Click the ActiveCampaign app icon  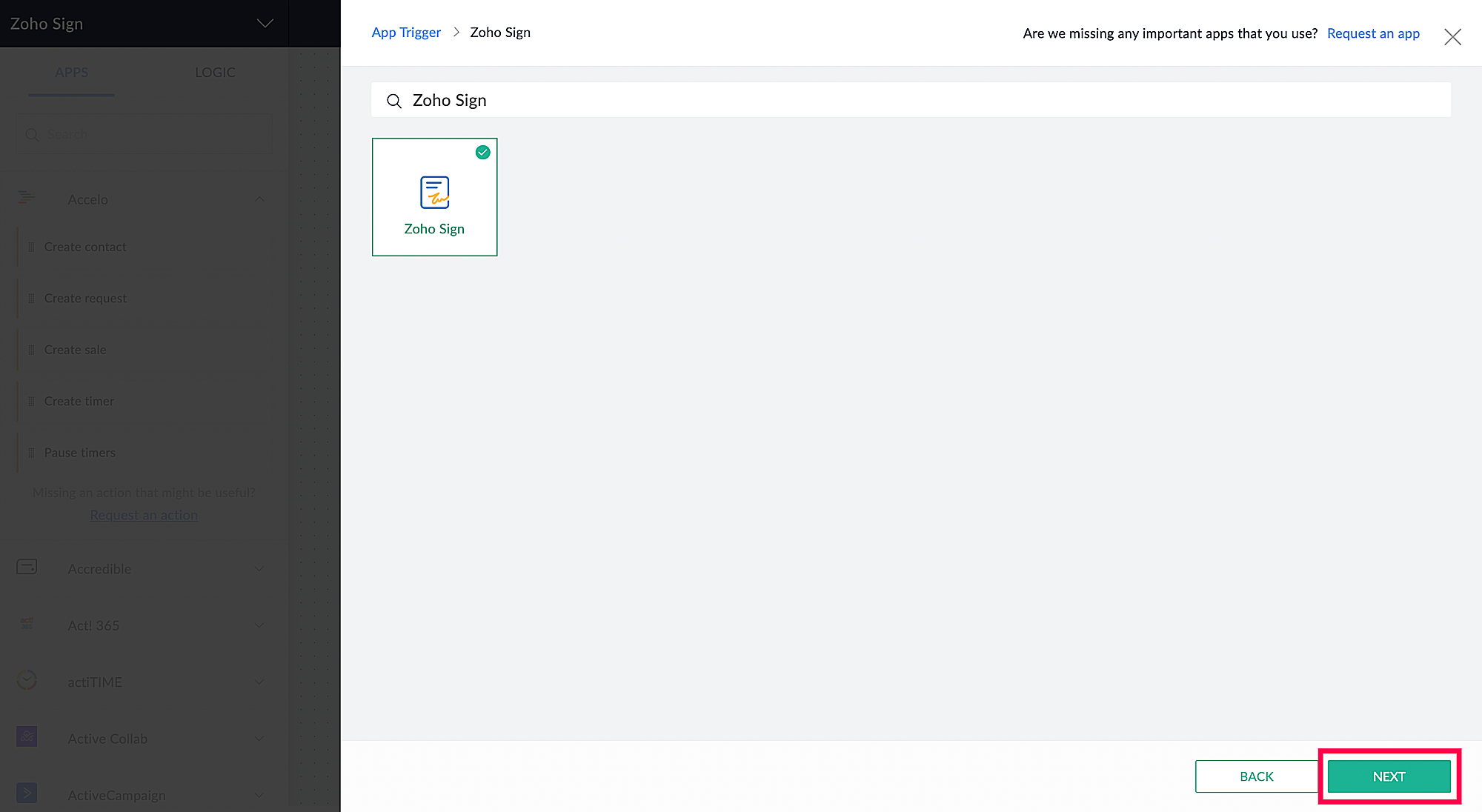point(27,793)
